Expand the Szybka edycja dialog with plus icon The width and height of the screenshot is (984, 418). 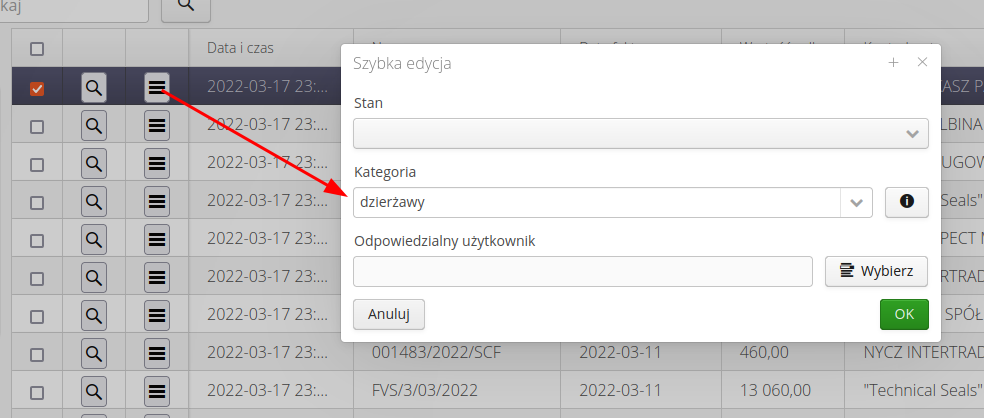coord(893,63)
